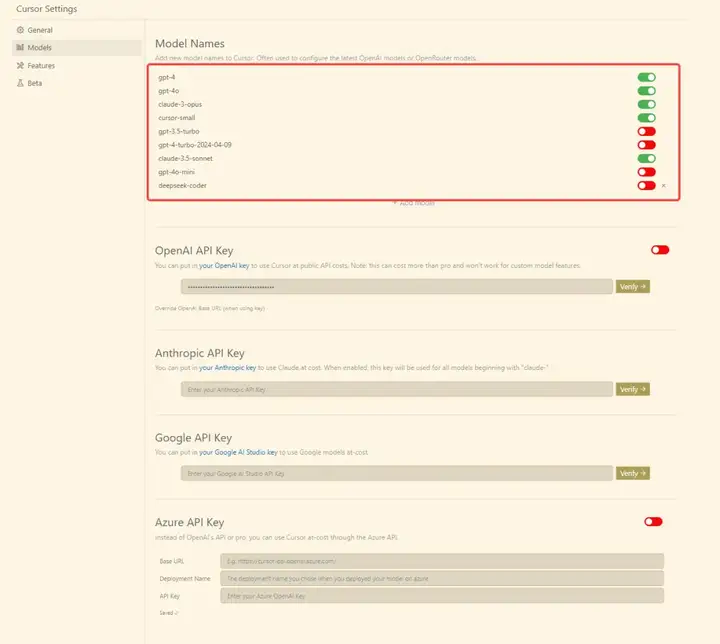This screenshot has width=720, height=644.
Task: Click the Google AI Studio key field
Action: tap(397, 473)
